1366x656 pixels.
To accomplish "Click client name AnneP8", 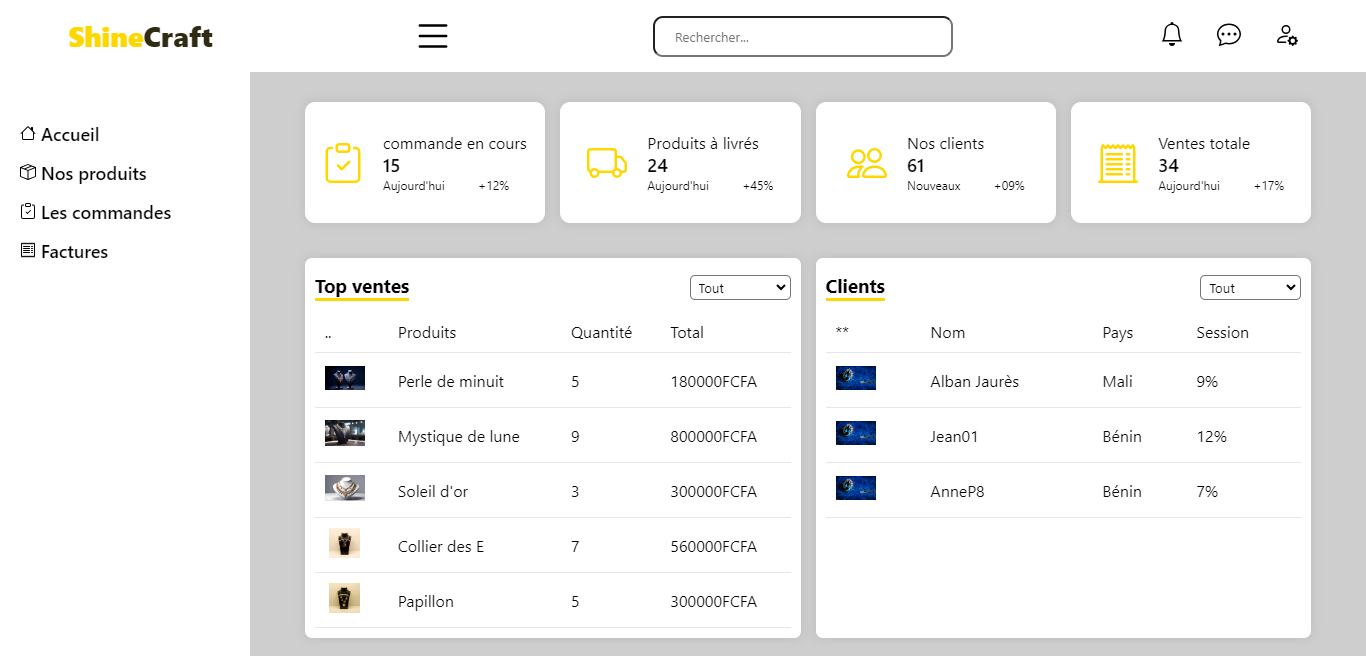I will click(x=957, y=492).
